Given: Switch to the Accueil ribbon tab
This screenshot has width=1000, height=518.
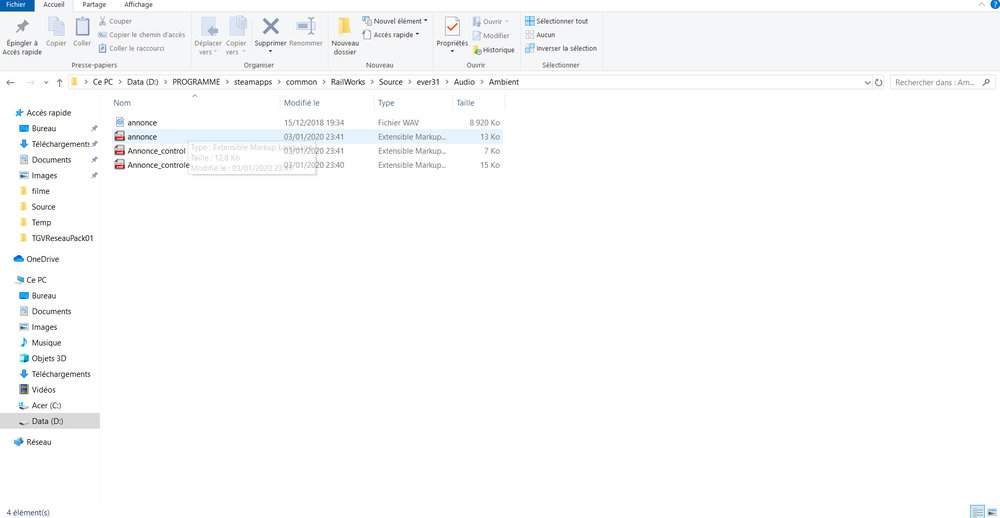Looking at the screenshot, I should click(54, 4).
